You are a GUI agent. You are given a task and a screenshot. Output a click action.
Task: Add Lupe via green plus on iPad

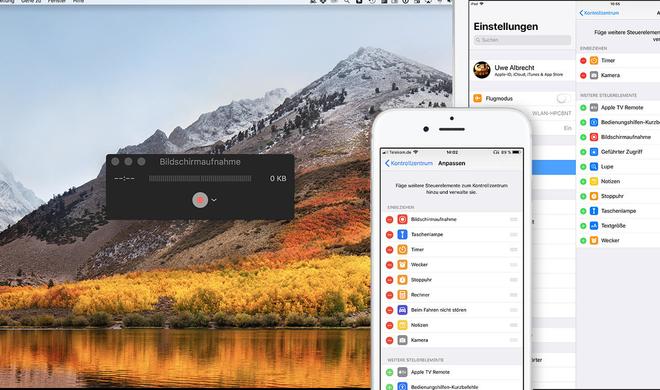coord(583,167)
